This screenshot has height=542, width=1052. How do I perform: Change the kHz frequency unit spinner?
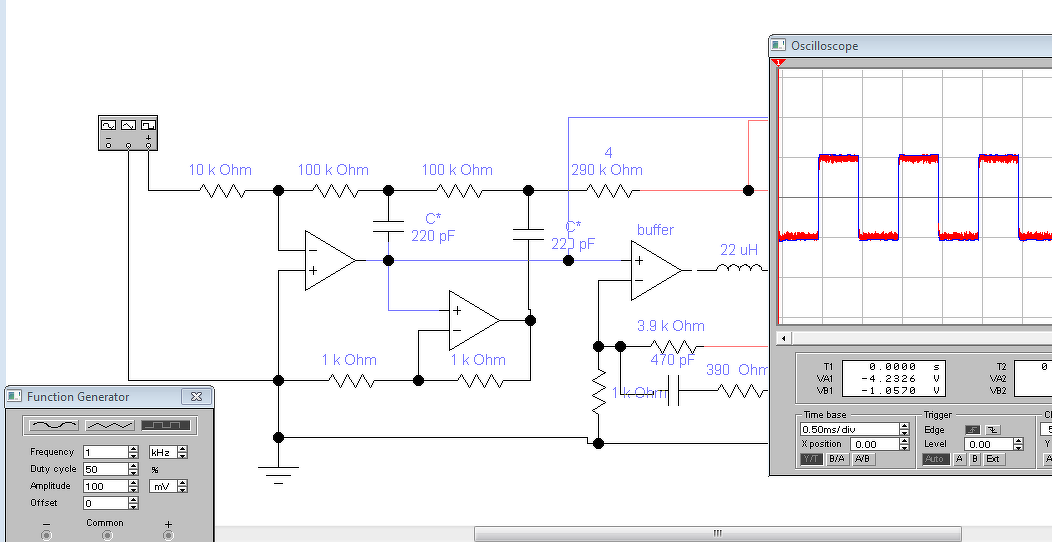coord(182,452)
